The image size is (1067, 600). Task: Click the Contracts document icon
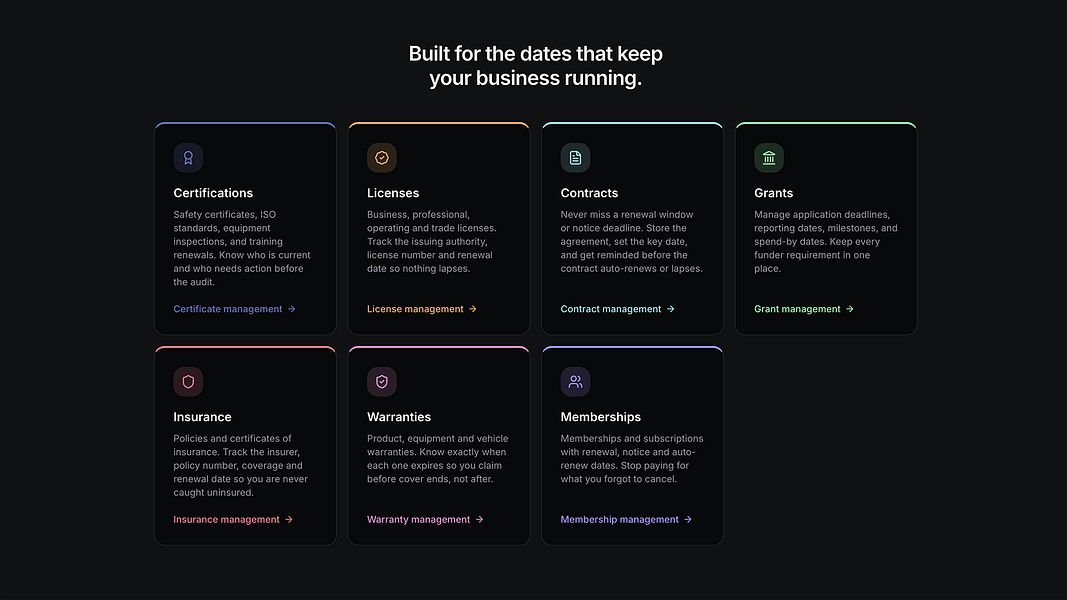tap(575, 158)
